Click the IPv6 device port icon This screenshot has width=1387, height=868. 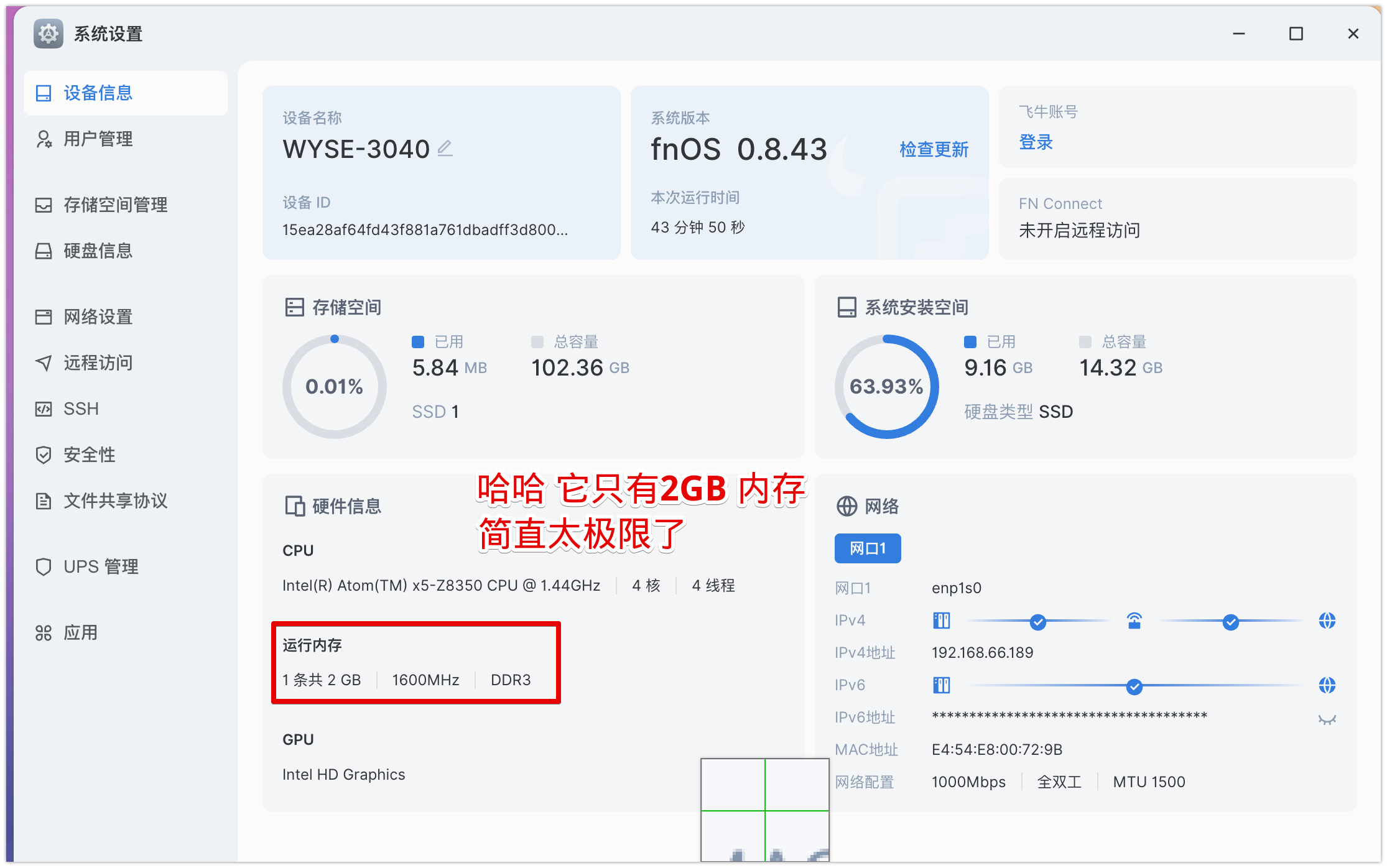(941, 685)
